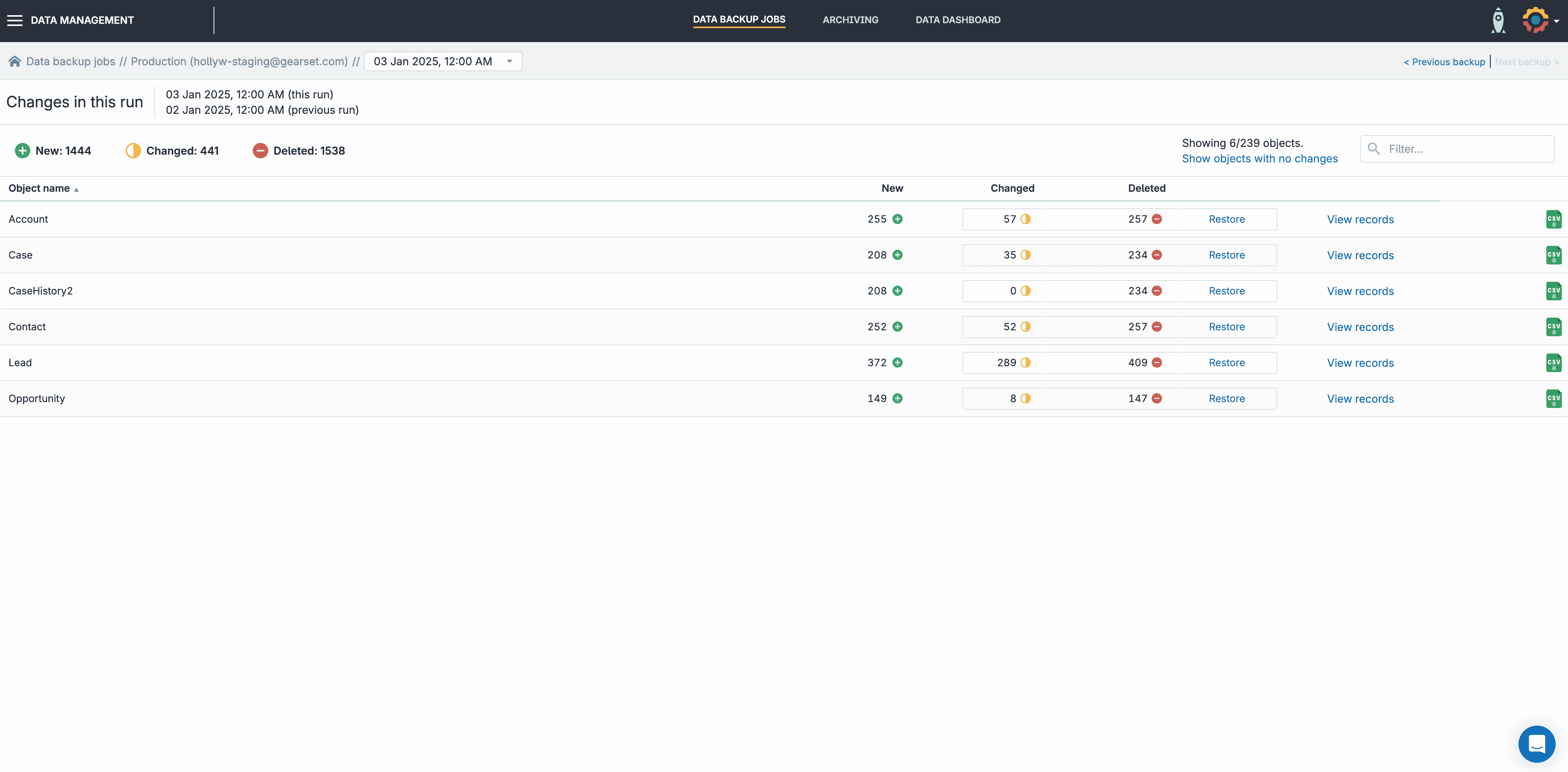Open the Data Dashboard tab
The width and height of the screenshot is (1568, 772).
point(958,20)
